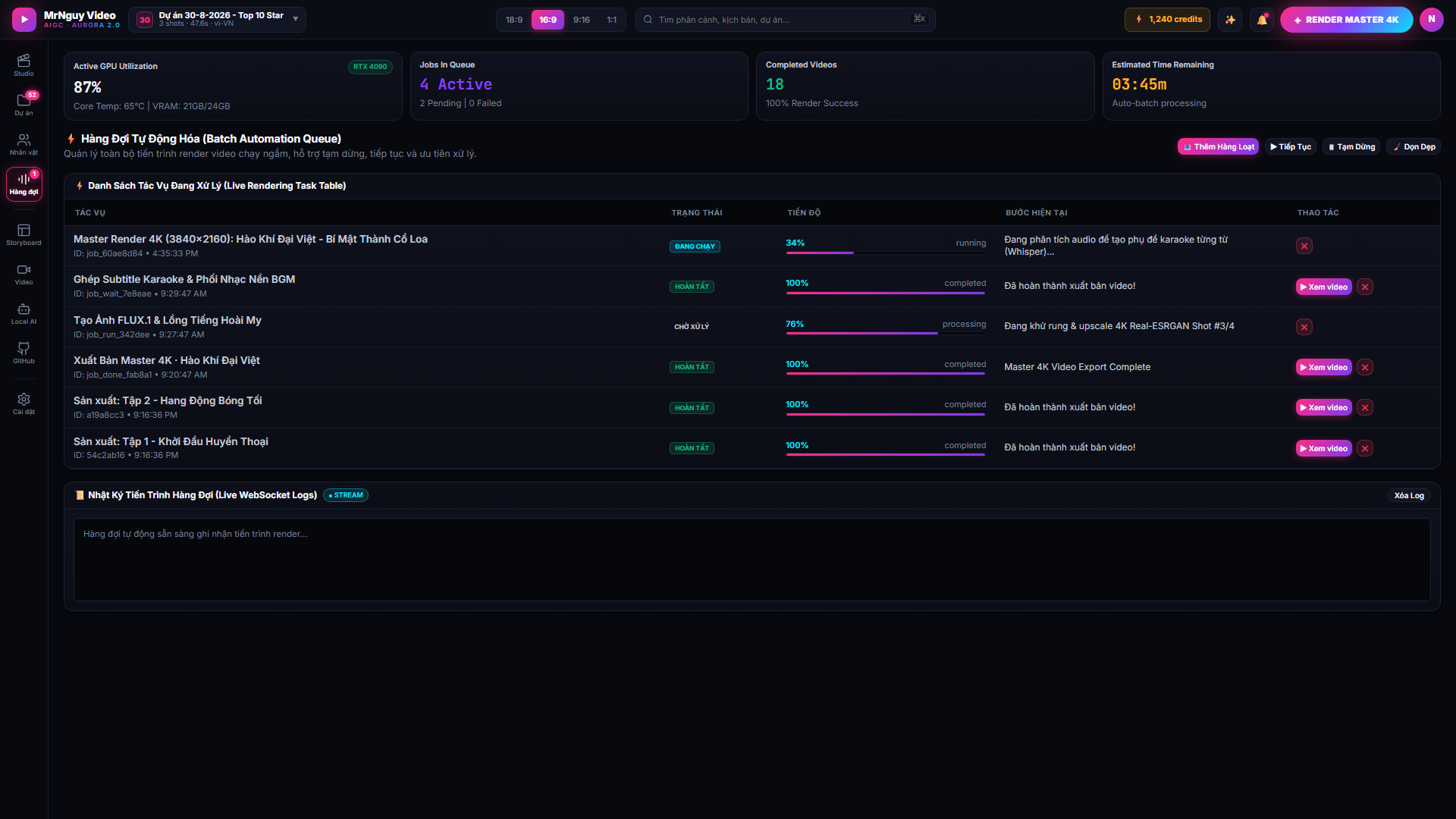Click Render Master 4K button
The image size is (1456, 819).
click(x=1346, y=20)
